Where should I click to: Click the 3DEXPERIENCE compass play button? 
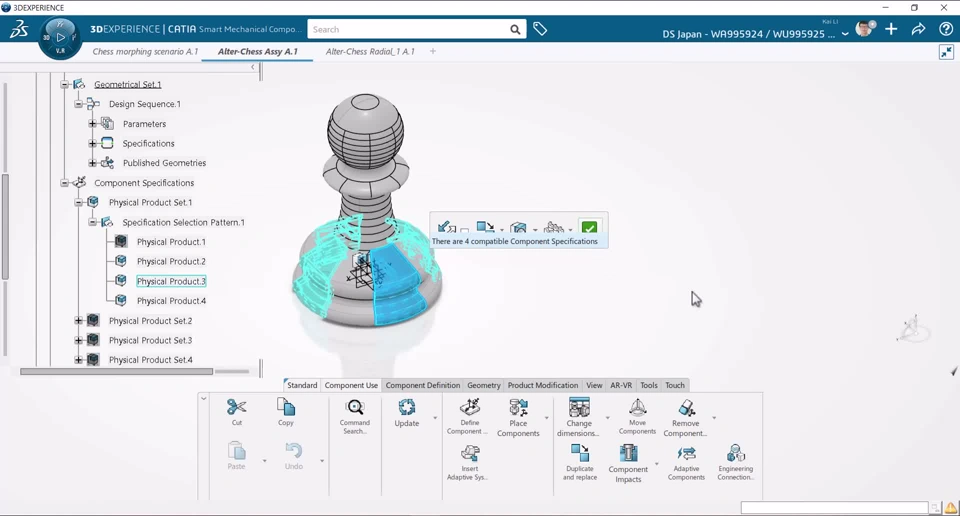(60, 37)
